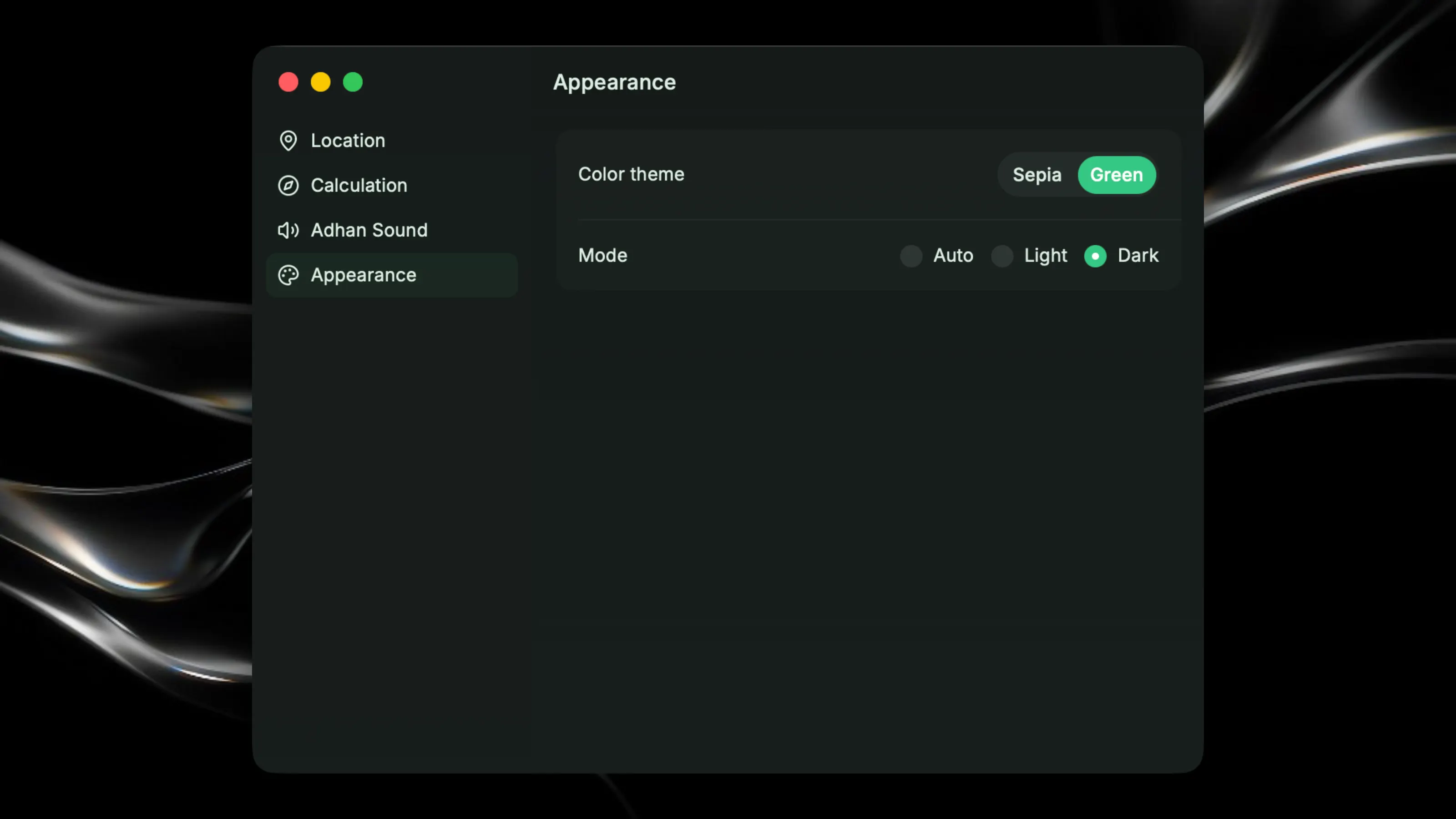Click the Adhan Sound speaker icon
The image size is (1456, 819).
288,230
